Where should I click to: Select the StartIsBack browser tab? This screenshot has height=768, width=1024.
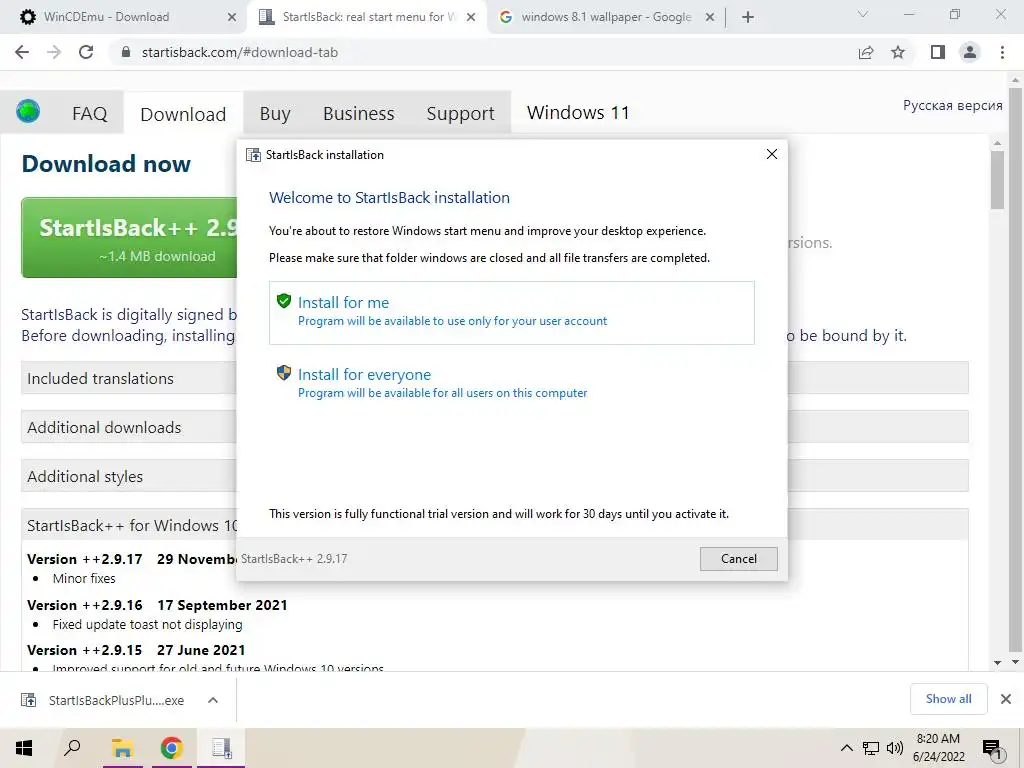tap(367, 17)
